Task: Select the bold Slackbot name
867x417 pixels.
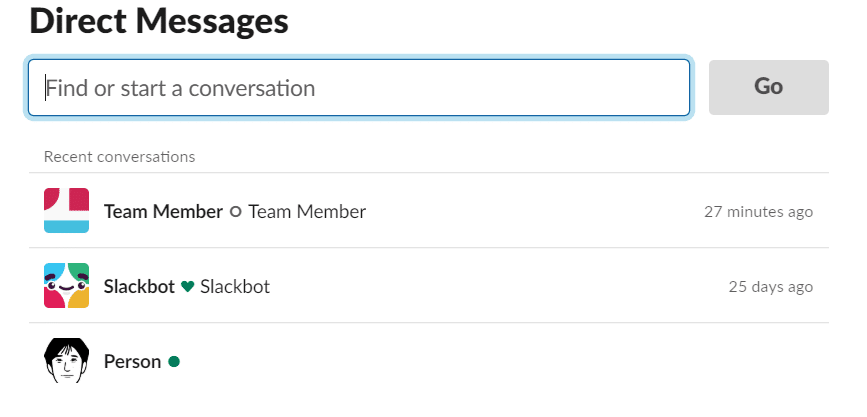Action: click(x=139, y=287)
